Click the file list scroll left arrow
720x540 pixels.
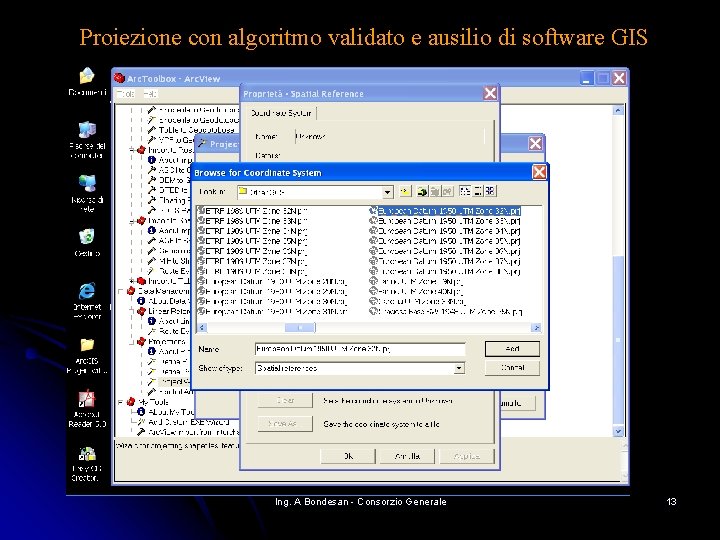point(202,327)
